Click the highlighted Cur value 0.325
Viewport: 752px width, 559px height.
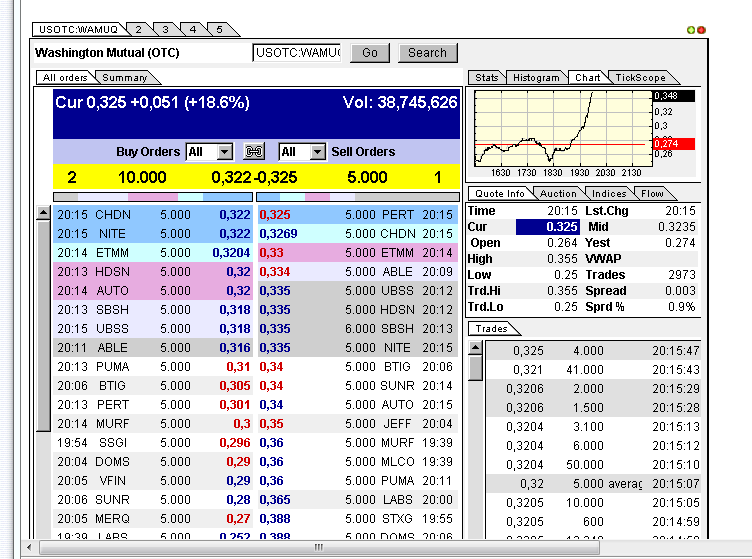point(548,227)
